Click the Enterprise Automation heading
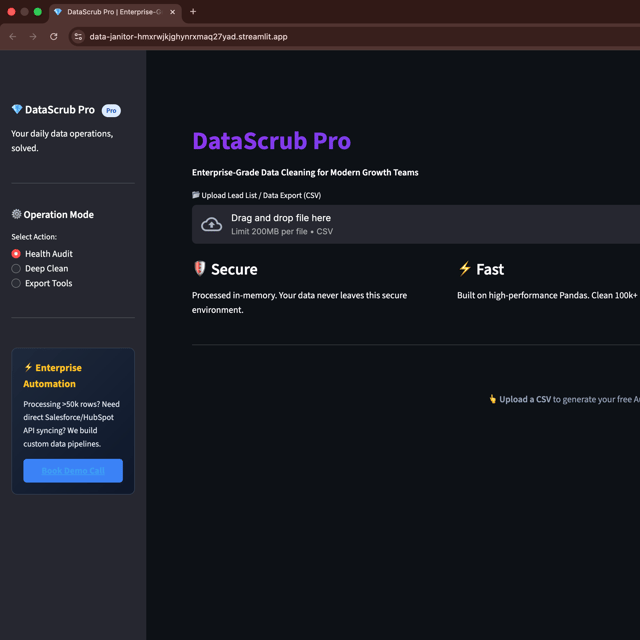Viewport: 640px width, 640px height. (x=53, y=376)
